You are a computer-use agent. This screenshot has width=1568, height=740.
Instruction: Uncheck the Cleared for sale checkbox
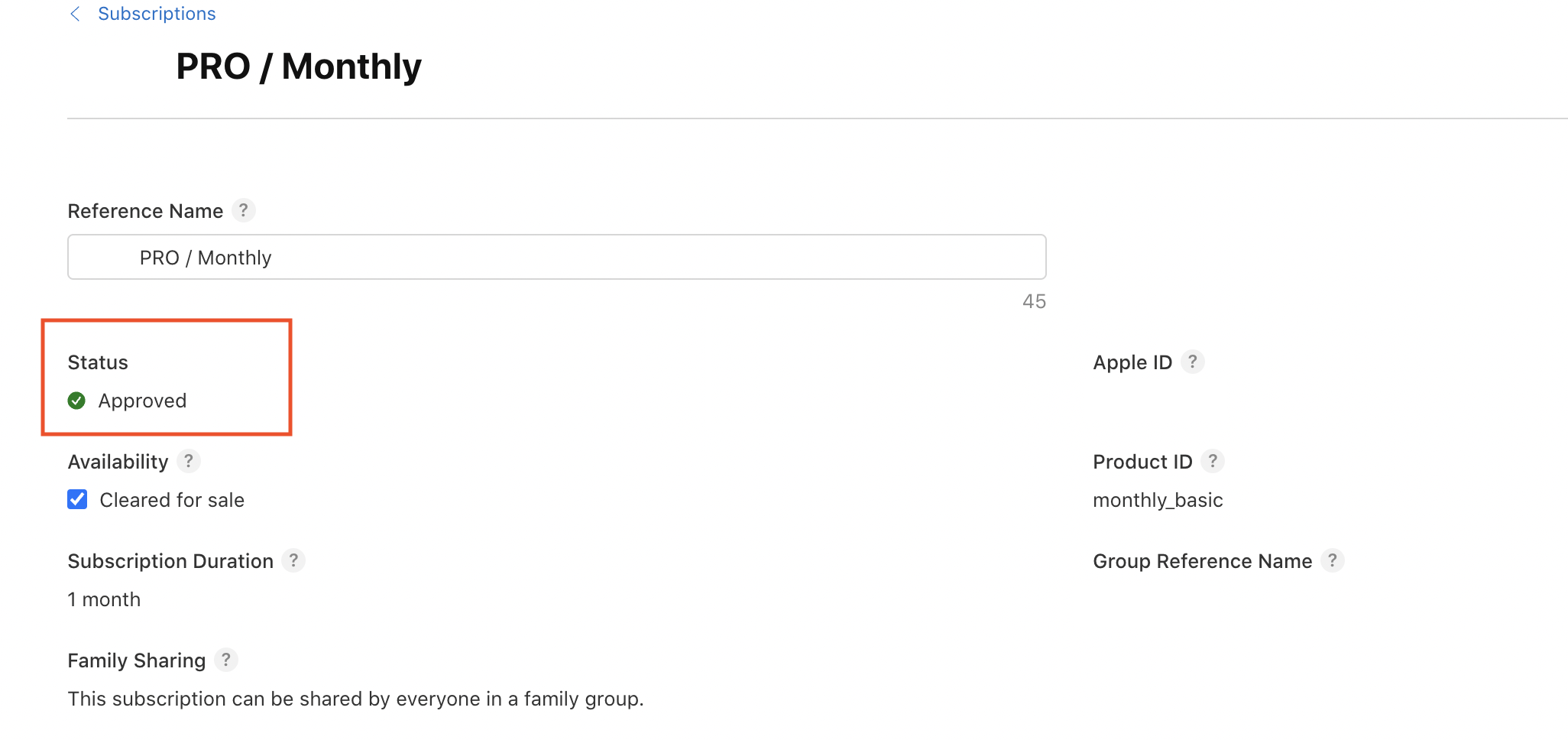coord(77,499)
